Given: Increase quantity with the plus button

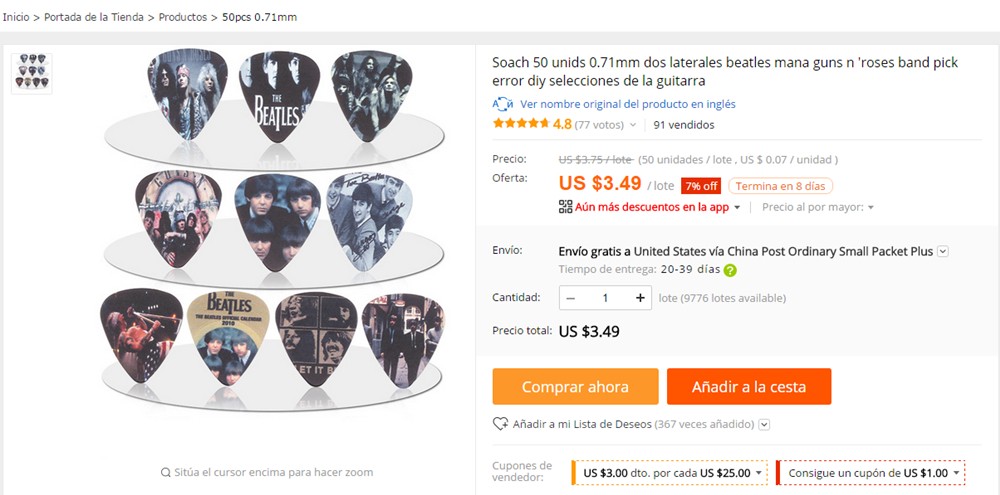Looking at the screenshot, I should click(x=640, y=298).
